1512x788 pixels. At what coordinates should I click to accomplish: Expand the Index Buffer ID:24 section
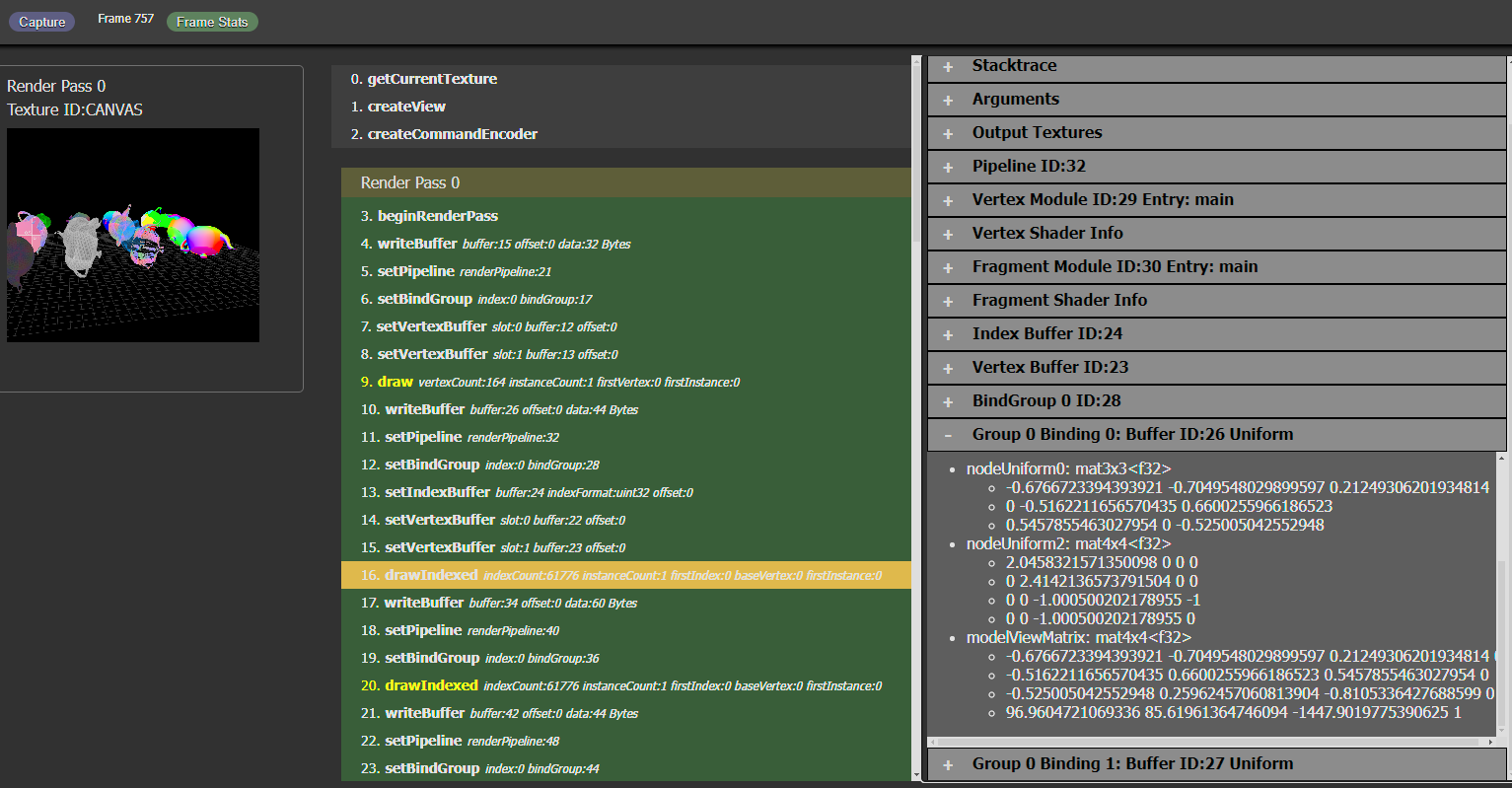(1216, 334)
